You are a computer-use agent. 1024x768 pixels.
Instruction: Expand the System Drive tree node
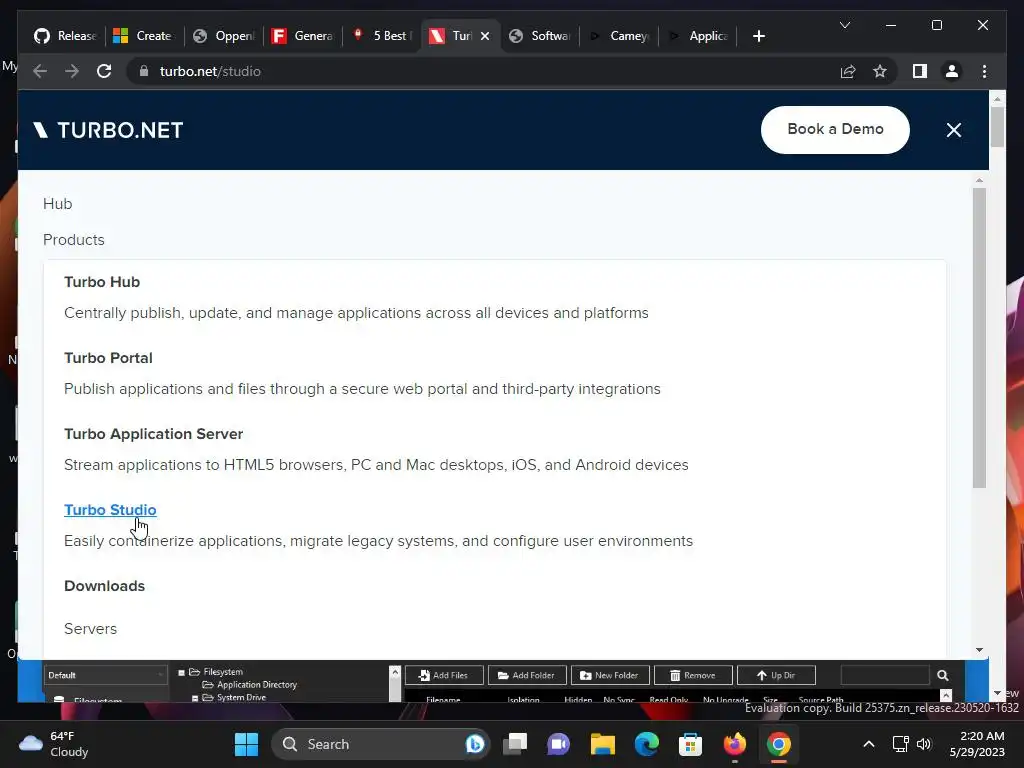(195, 698)
